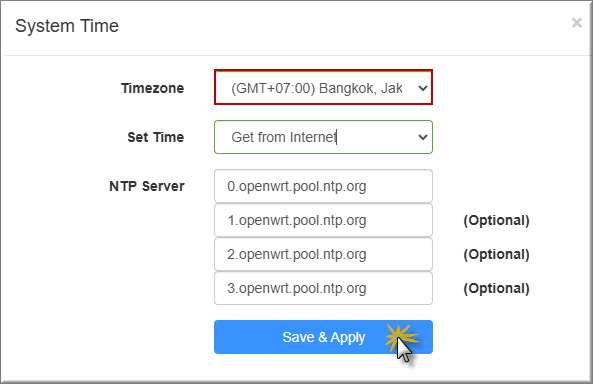The width and height of the screenshot is (593, 384).
Task: Click the (Optional) note beside 2.openwrt server
Action: pyautogui.click(x=496, y=254)
